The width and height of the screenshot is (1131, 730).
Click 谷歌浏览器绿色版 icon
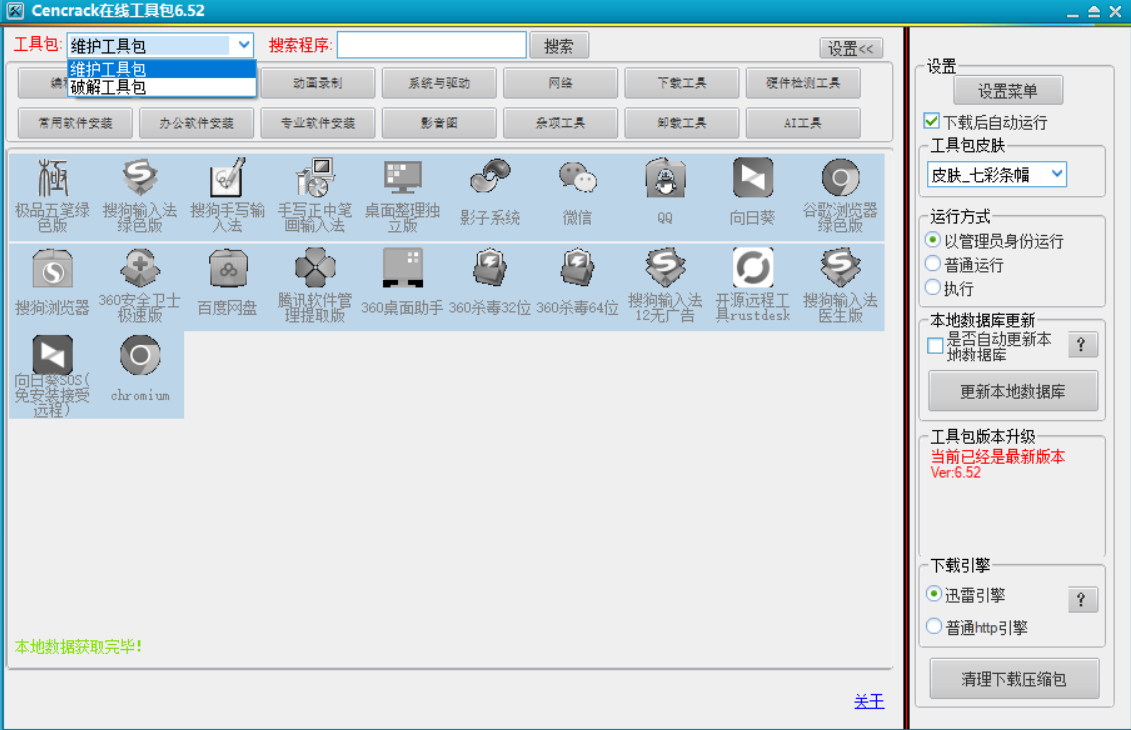click(x=840, y=177)
